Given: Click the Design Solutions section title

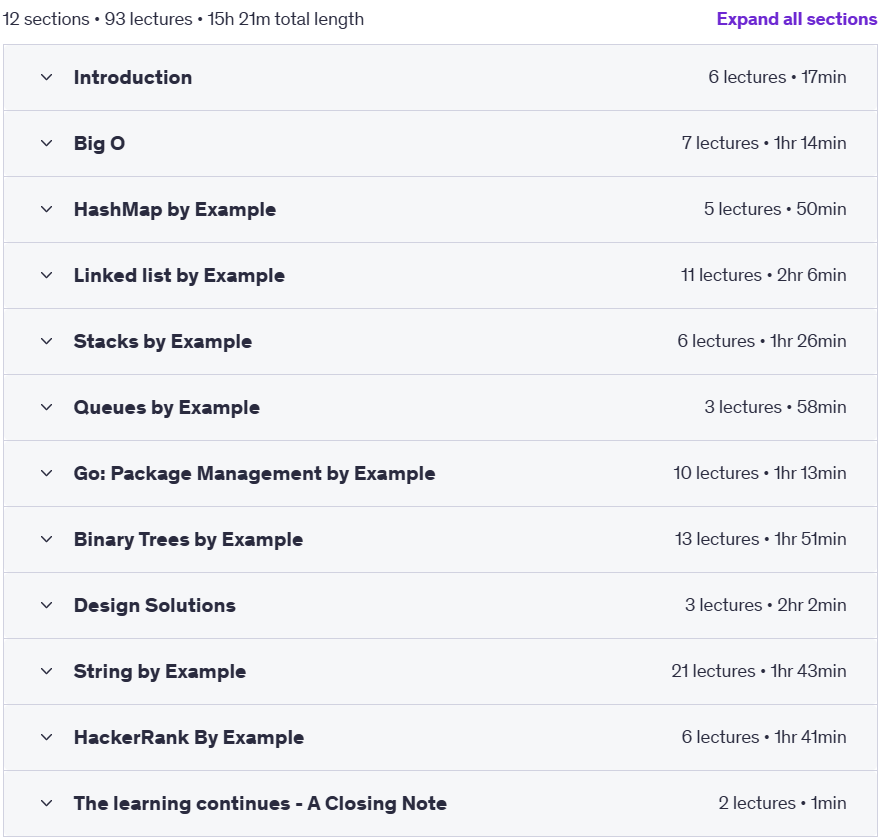Looking at the screenshot, I should pos(155,606).
